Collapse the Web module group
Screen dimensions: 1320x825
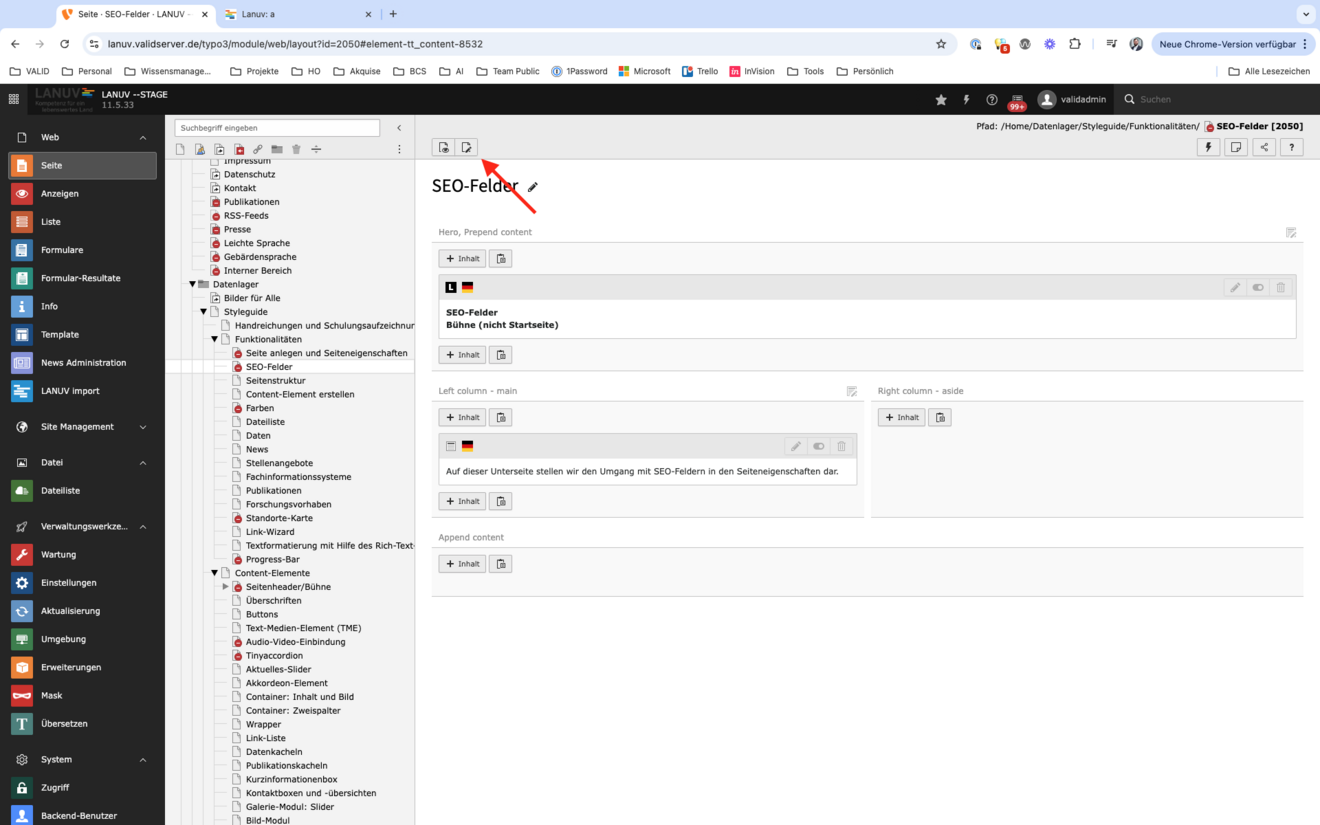[x=143, y=138]
